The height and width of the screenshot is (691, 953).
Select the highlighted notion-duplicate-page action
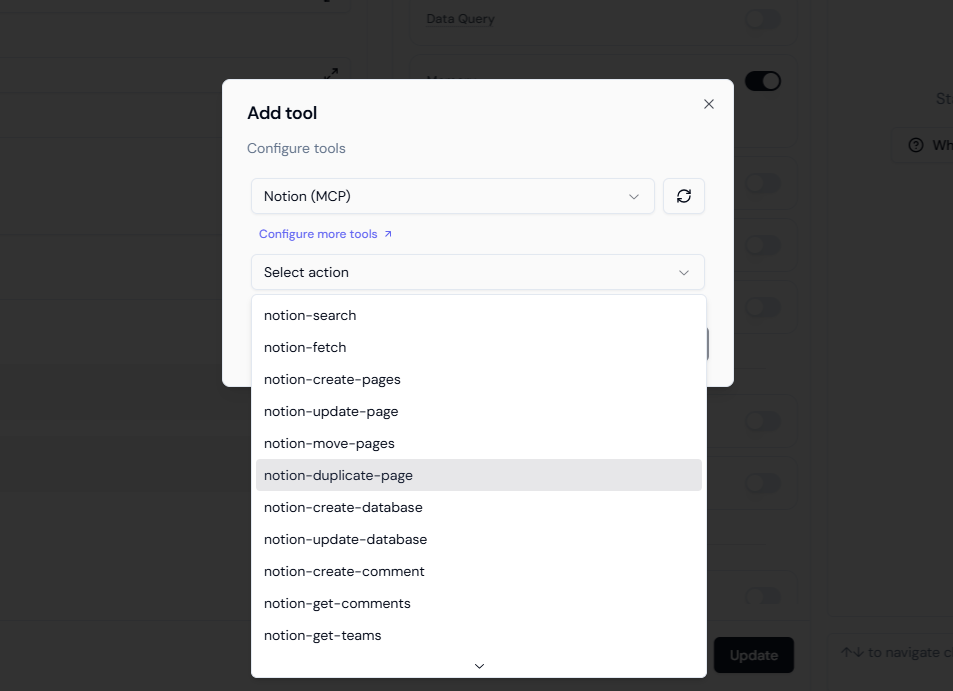(337, 475)
